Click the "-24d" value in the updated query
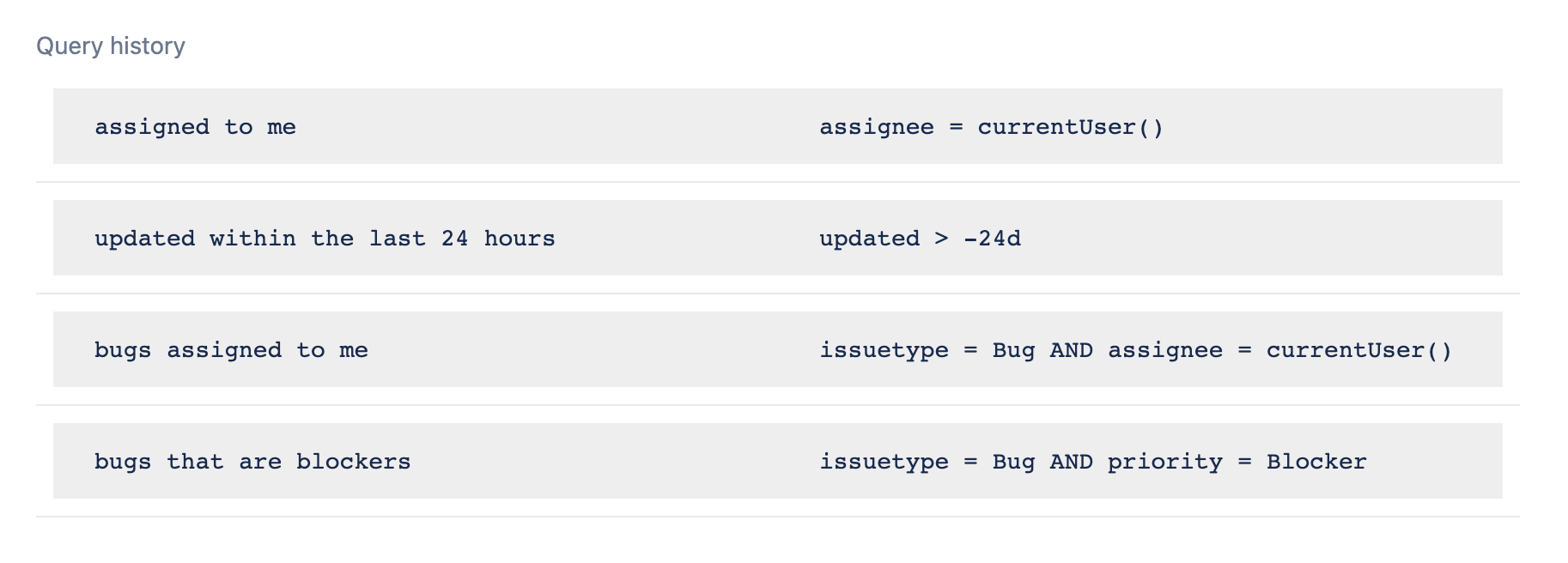Image resolution: width=1568 pixels, height=563 pixels. coord(992,239)
